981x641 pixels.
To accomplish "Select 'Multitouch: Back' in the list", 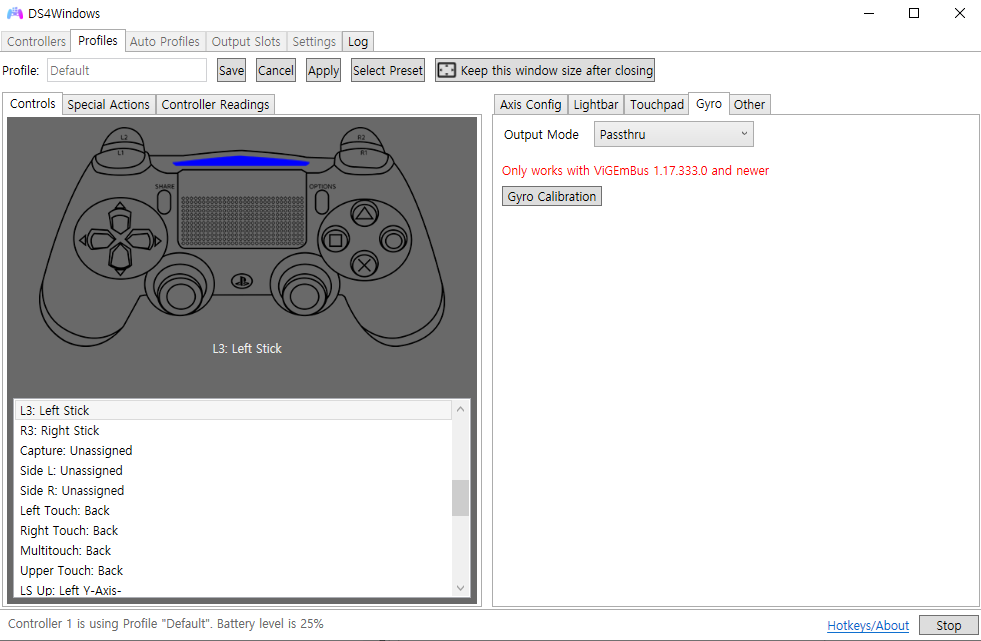I will click(233, 550).
